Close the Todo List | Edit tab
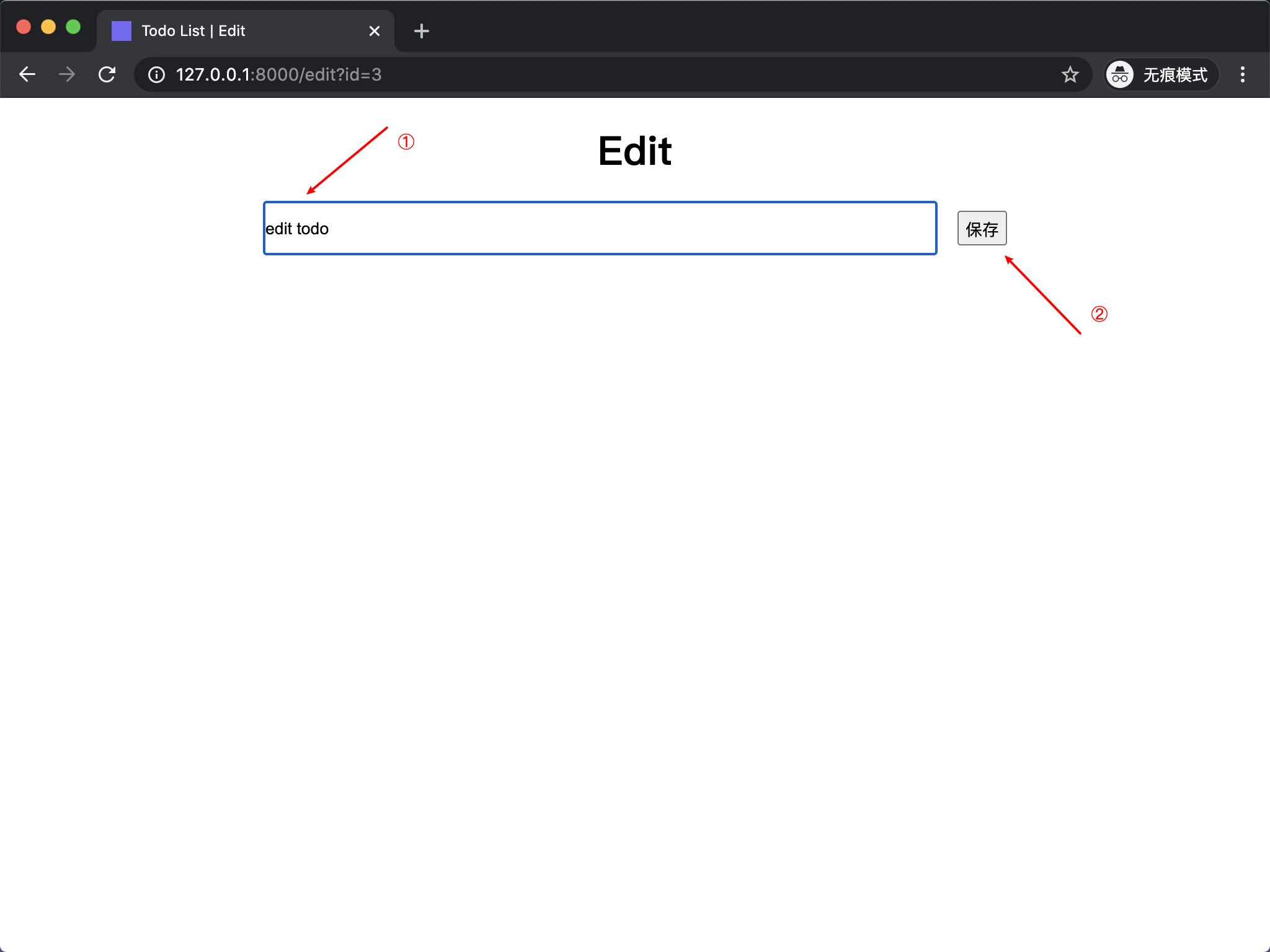1270x952 pixels. tap(374, 31)
